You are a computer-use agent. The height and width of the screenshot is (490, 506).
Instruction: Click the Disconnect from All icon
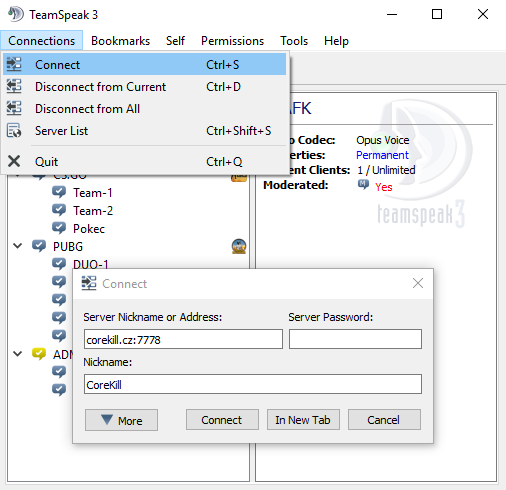tap(14, 108)
